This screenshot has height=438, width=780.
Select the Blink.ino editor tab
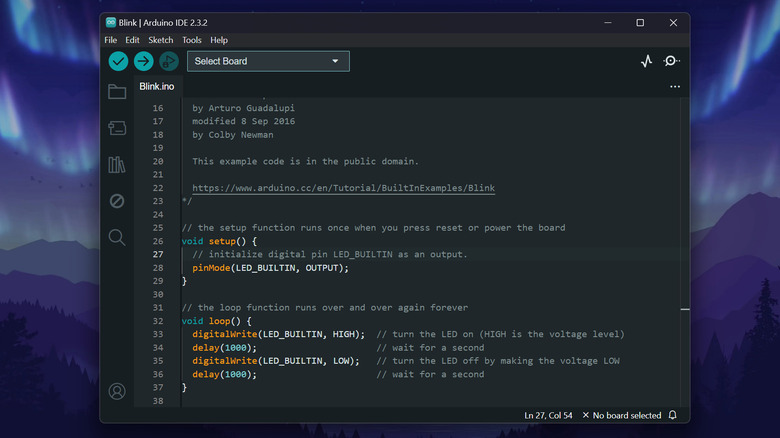156,87
